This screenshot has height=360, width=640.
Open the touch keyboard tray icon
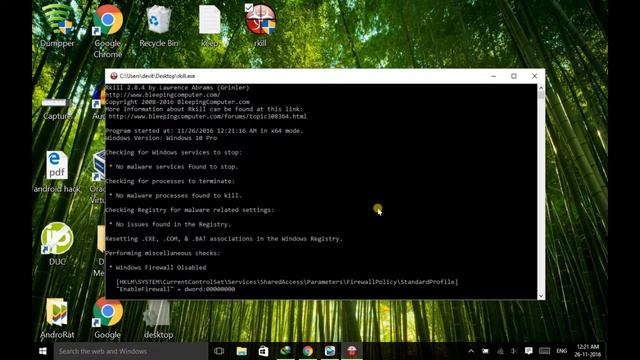(544, 351)
